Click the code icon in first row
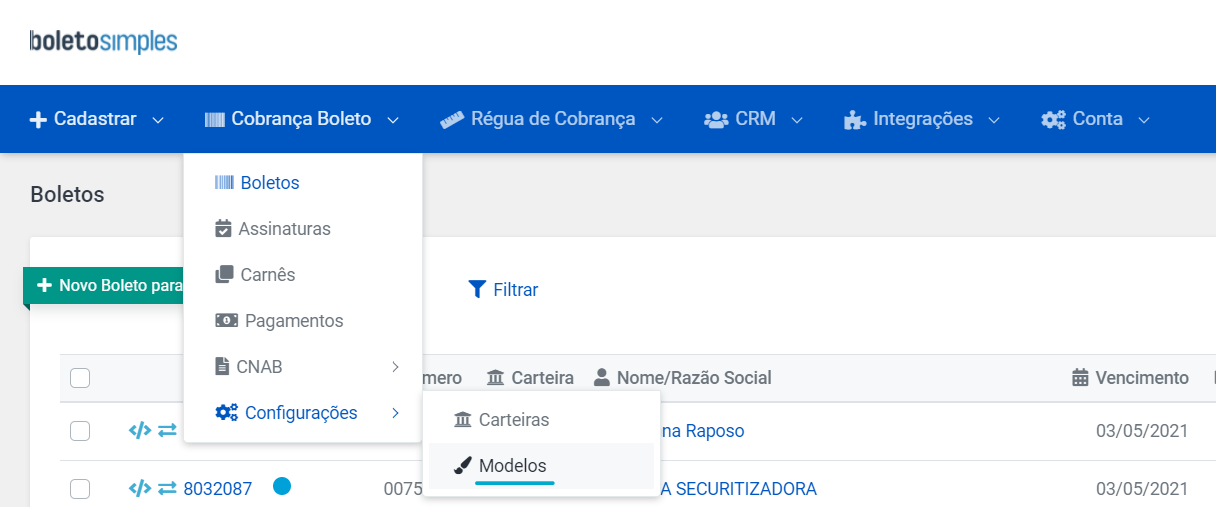This screenshot has width=1216, height=507. click(140, 430)
